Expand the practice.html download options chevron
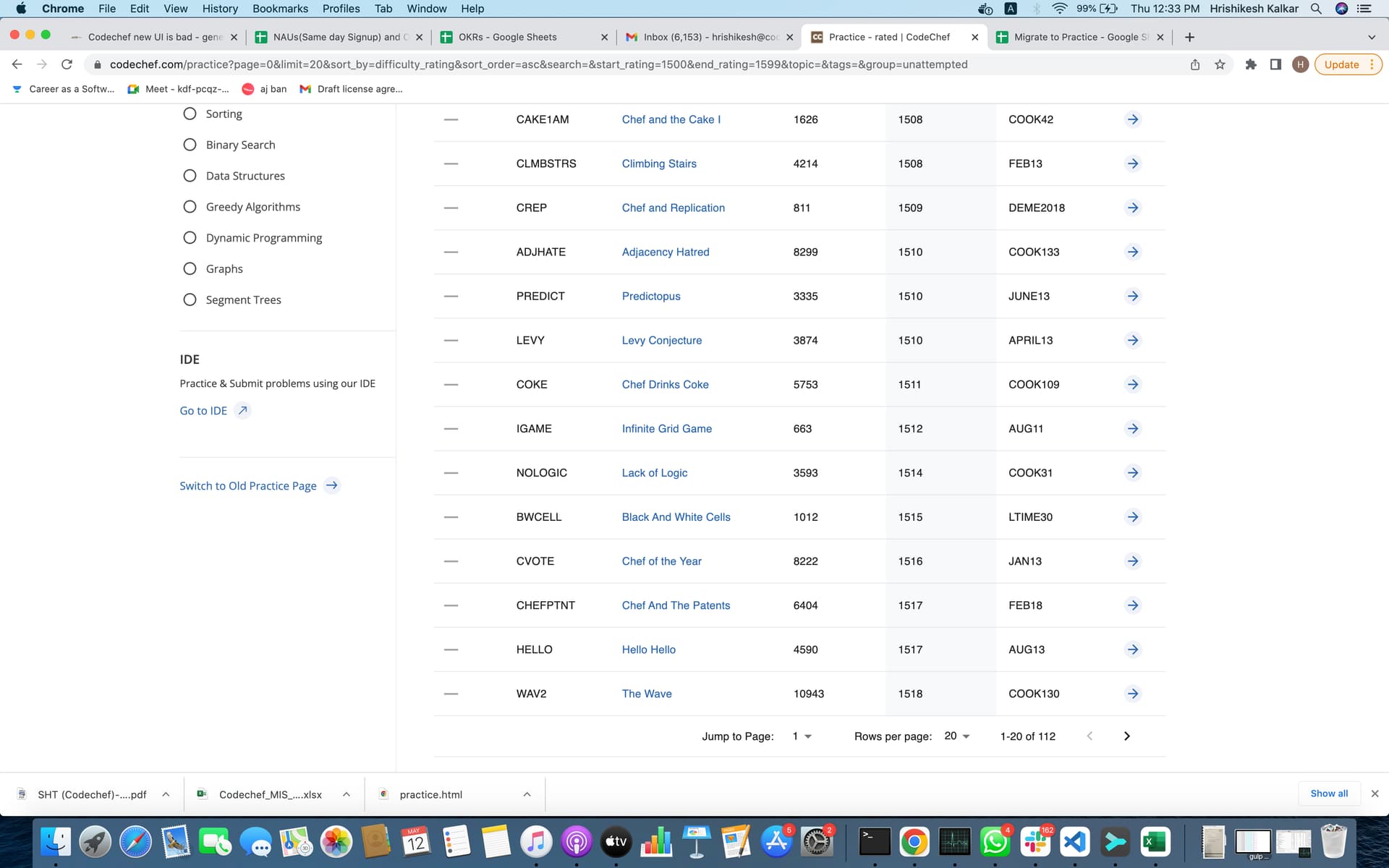 (527, 794)
